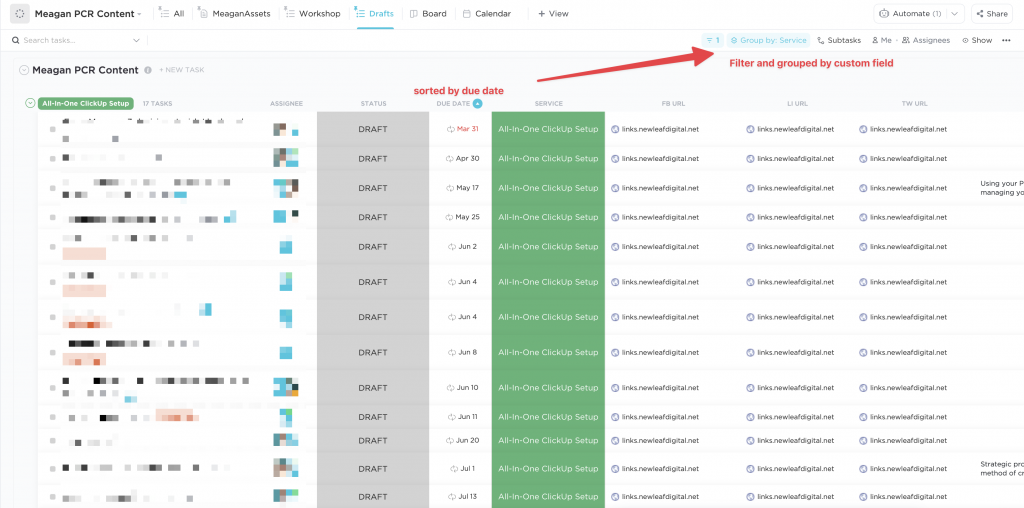Click the LI URL column header
The image size is (1024, 508).
click(797, 103)
